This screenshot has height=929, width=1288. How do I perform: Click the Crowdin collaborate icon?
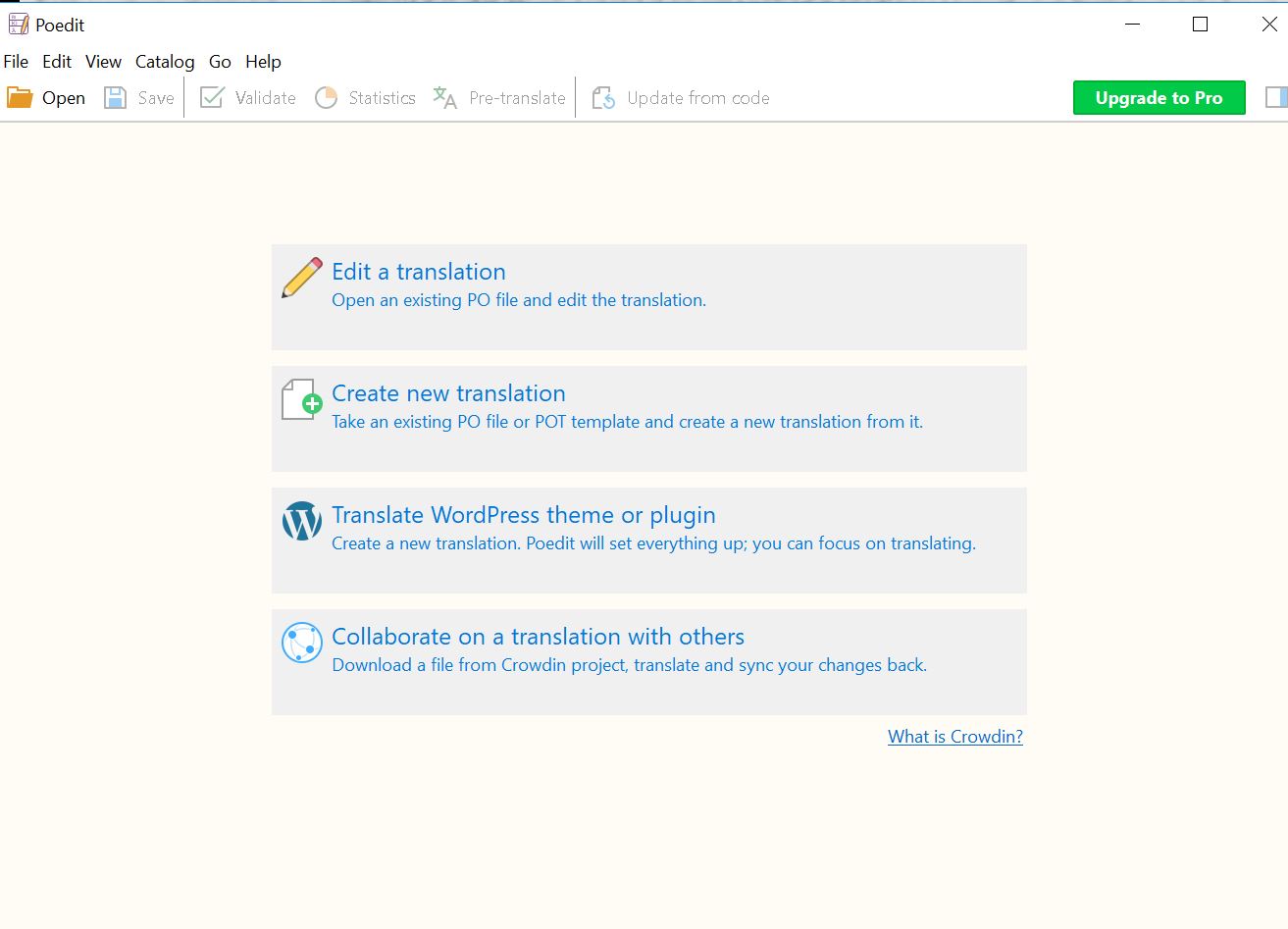[302, 643]
